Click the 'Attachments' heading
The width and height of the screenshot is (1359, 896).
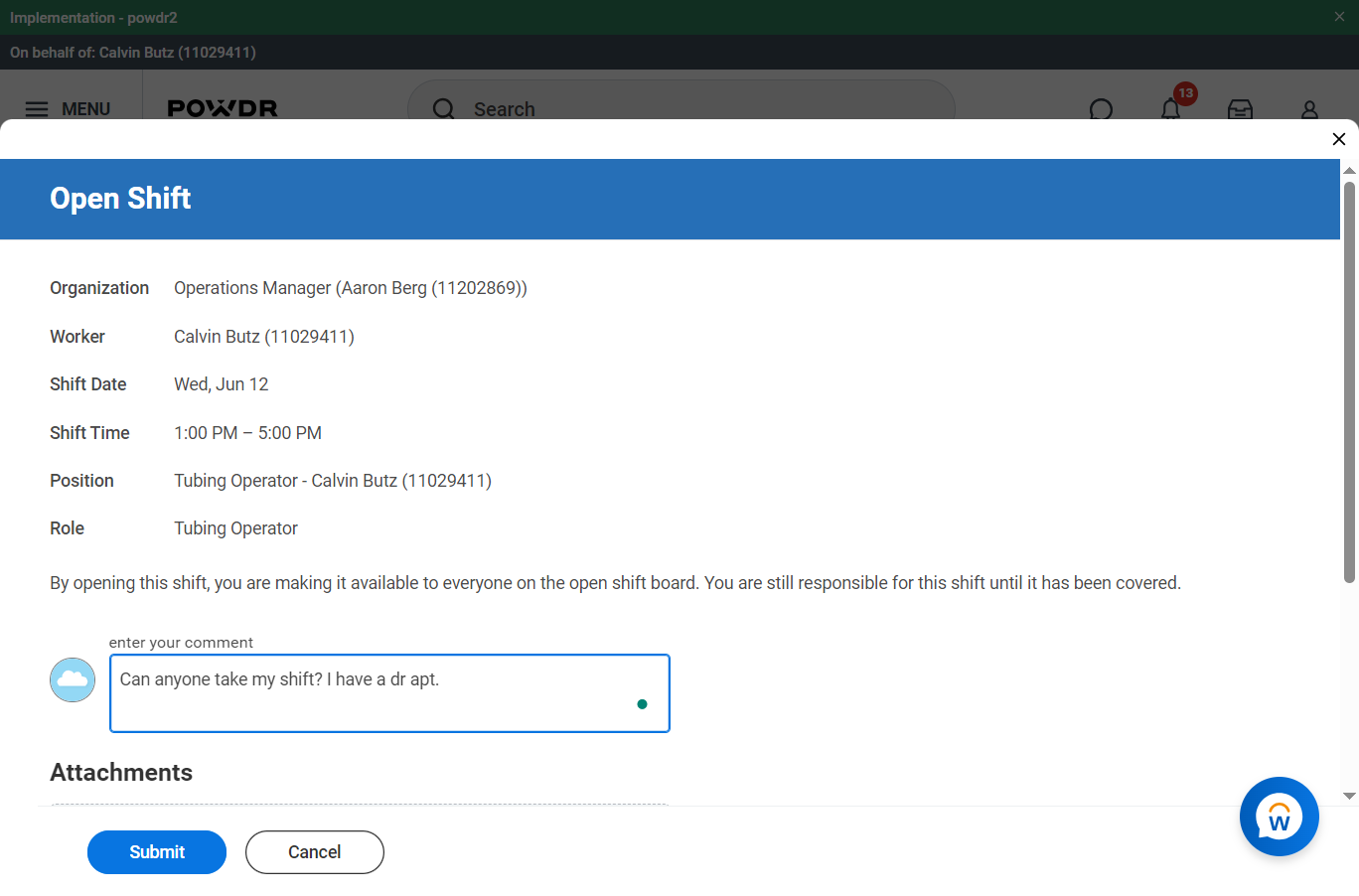pyautogui.click(x=121, y=773)
